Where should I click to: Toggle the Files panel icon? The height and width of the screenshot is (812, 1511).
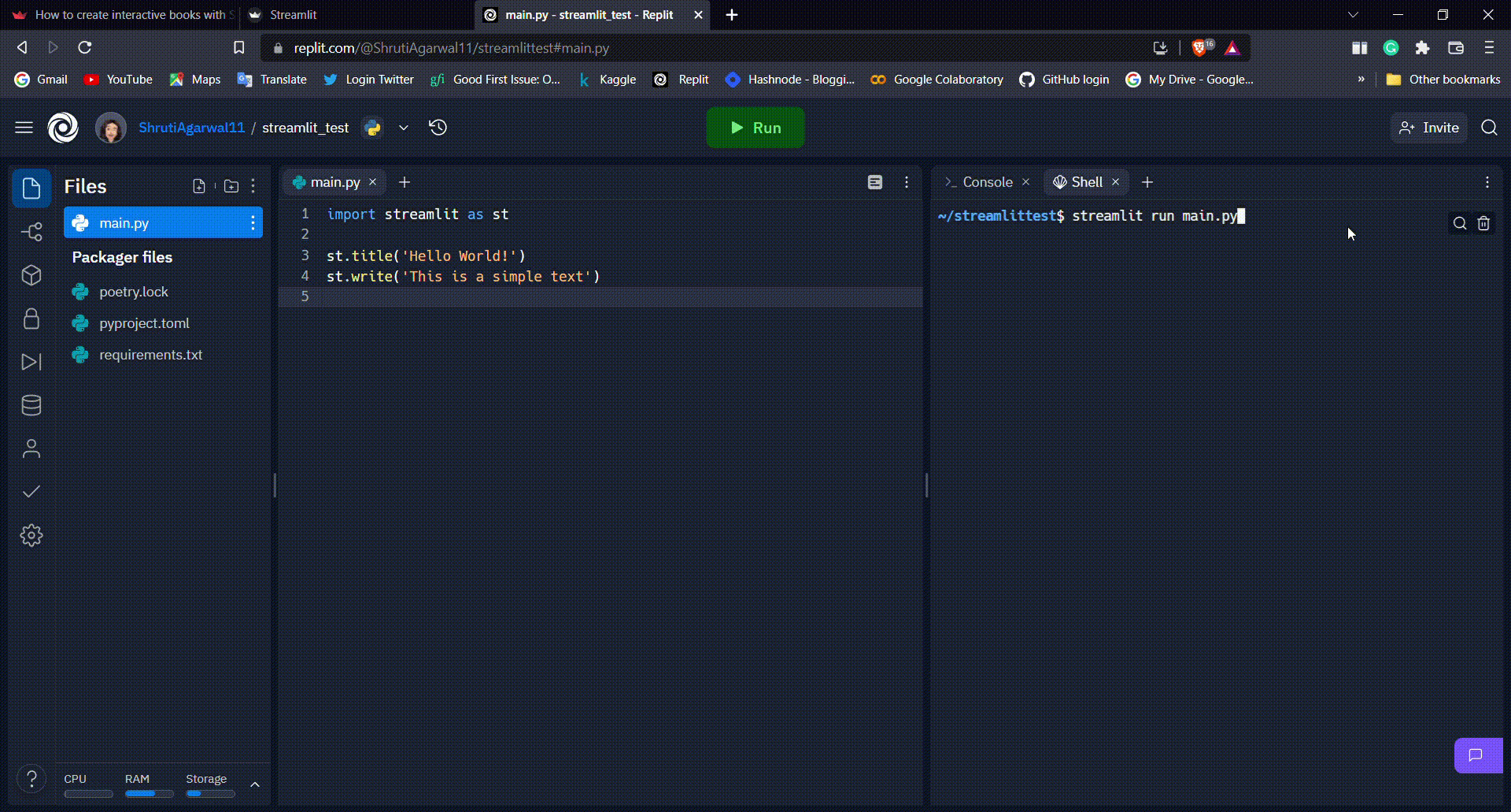click(31, 189)
